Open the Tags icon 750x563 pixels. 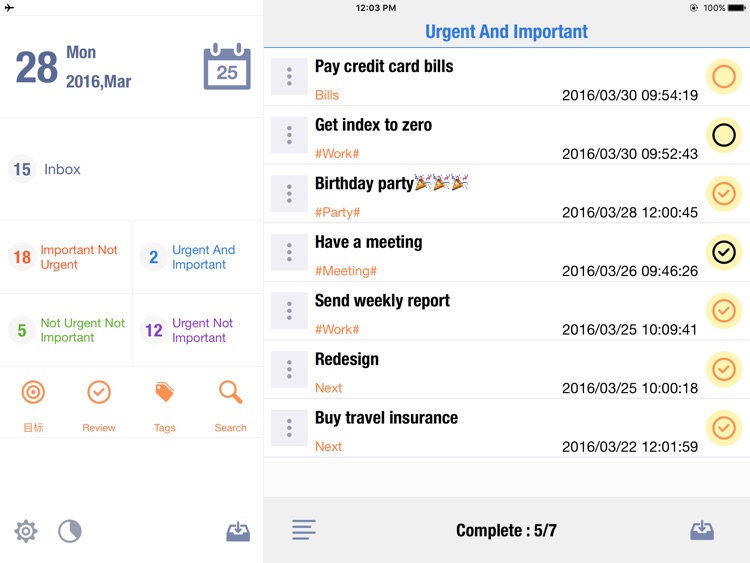click(x=165, y=392)
